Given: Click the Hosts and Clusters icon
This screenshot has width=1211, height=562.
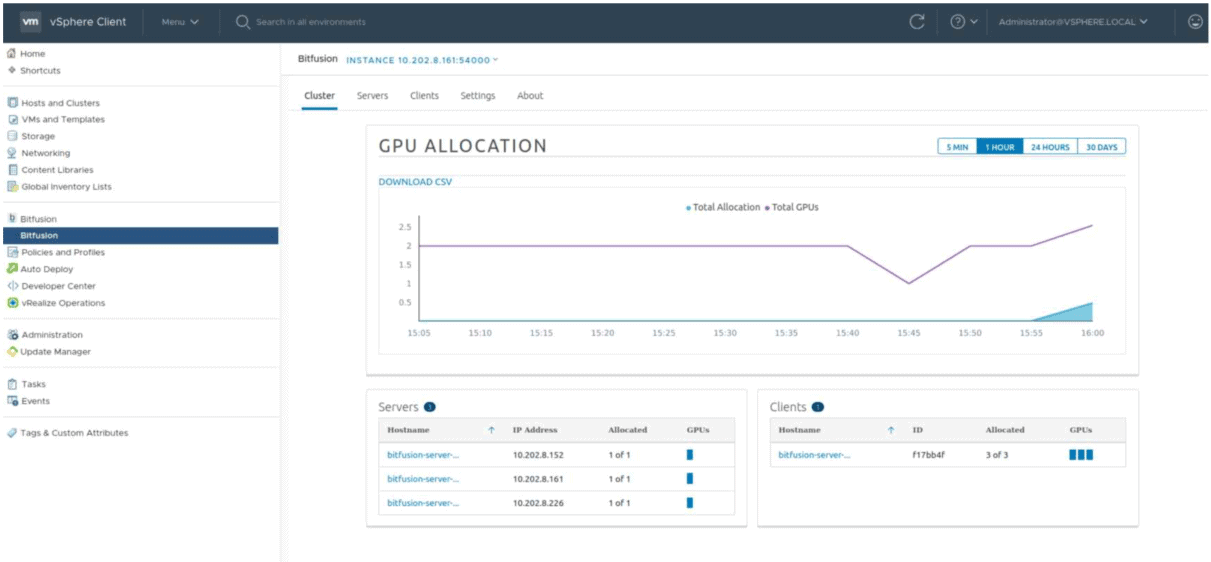Looking at the screenshot, I should click(13, 103).
